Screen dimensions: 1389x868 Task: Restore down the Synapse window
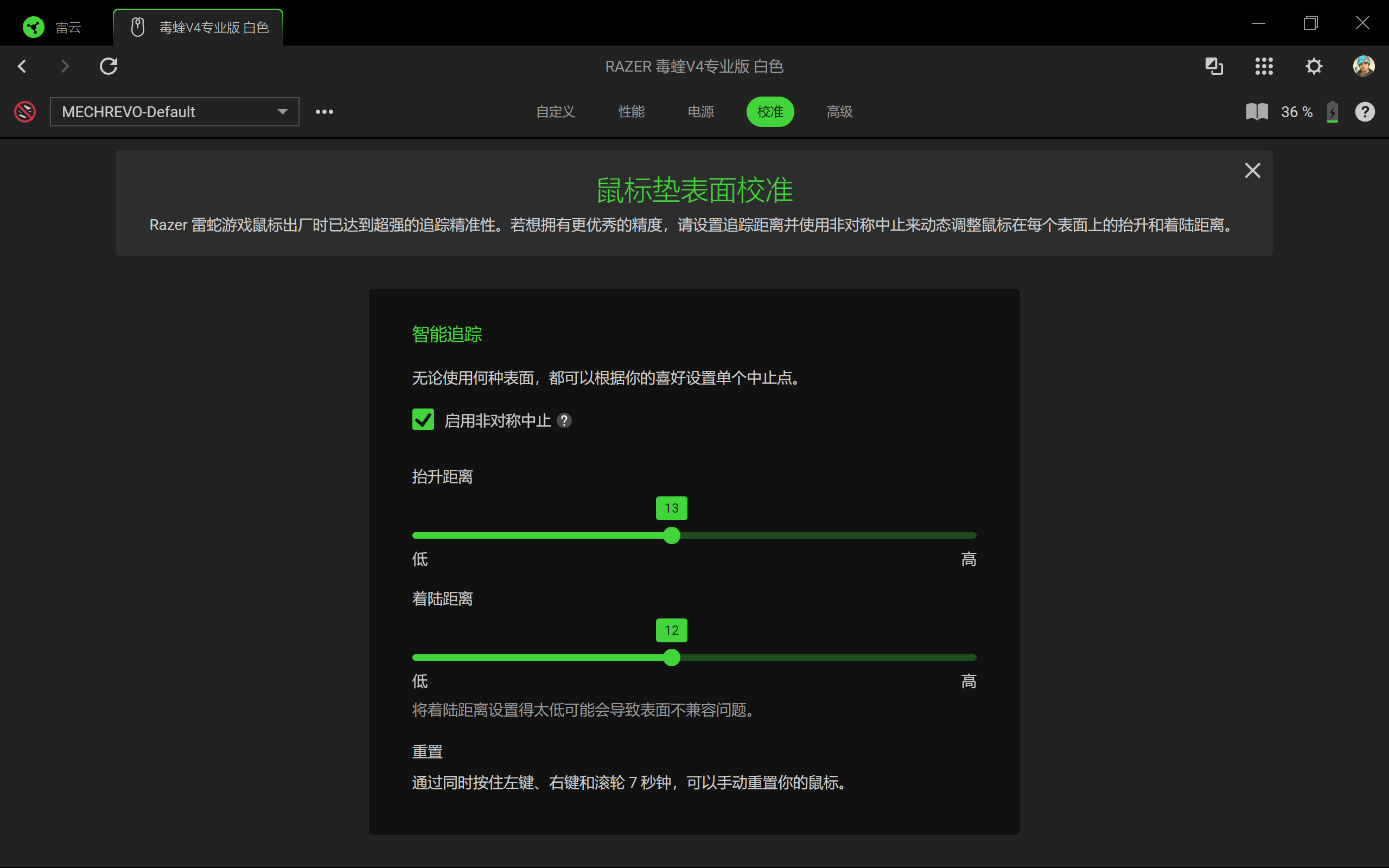point(1310,23)
